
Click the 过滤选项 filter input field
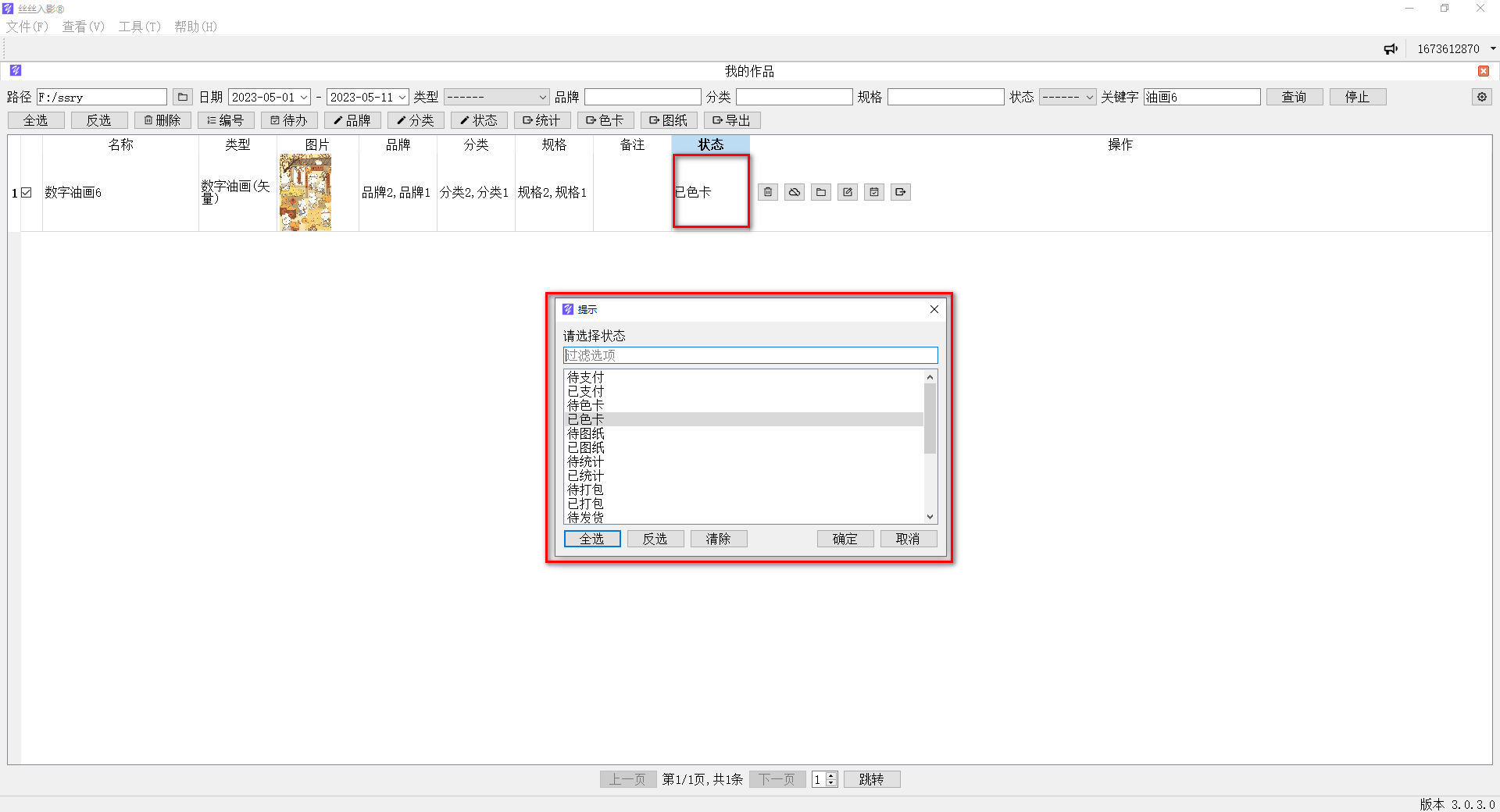click(750, 355)
